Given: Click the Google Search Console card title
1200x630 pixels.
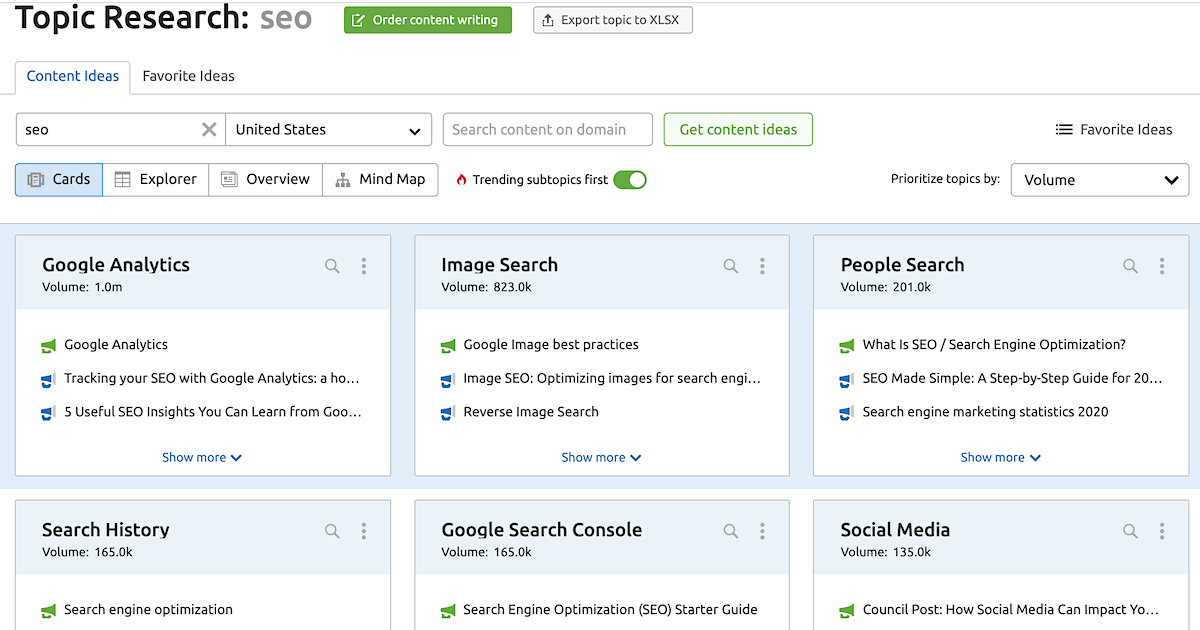Looking at the screenshot, I should [x=542, y=530].
